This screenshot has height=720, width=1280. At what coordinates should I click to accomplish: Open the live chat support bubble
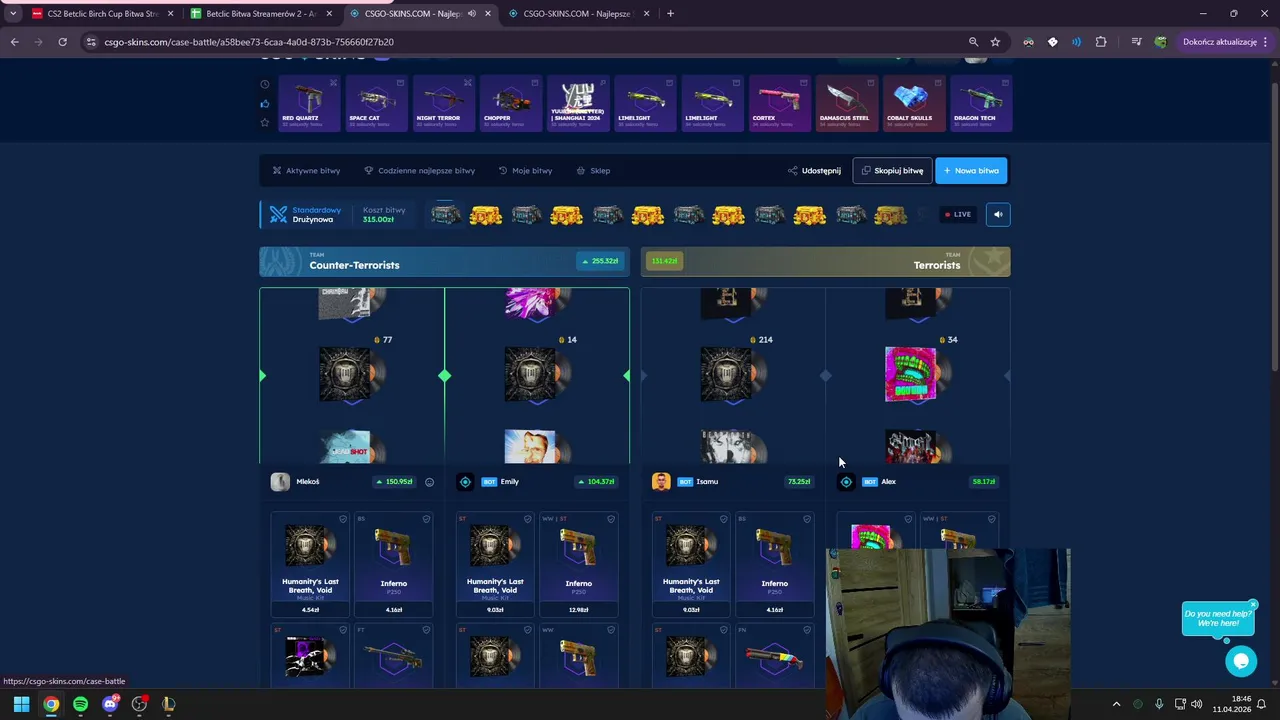(1241, 661)
